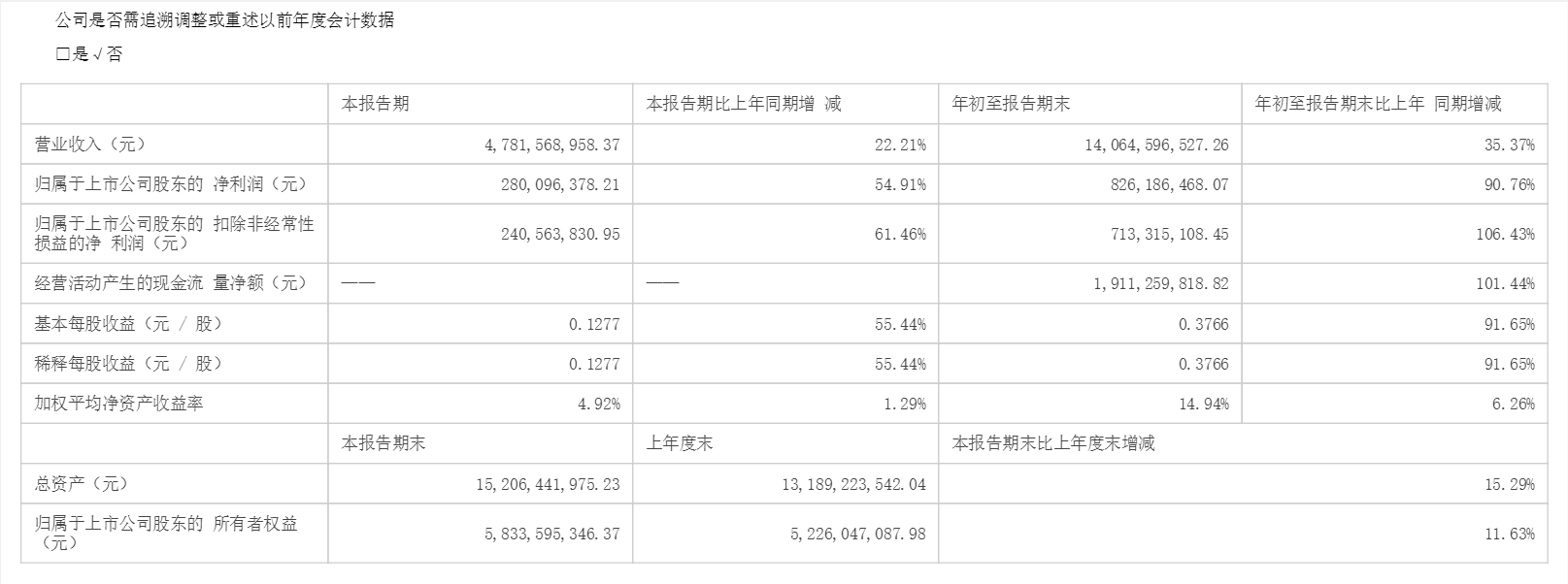The height and width of the screenshot is (584, 1568).
Task: Select the year-to-date revenue 14,064,596,527.26
Action: pyautogui.click(x=1155, y=145)
